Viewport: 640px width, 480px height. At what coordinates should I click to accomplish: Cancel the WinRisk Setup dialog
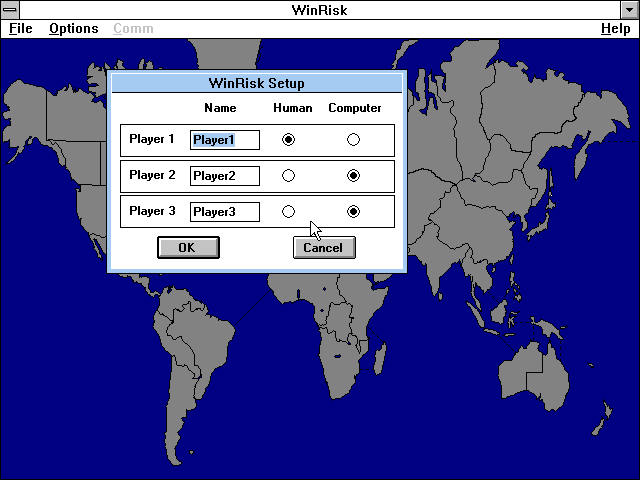pyautogui.click(x=324, y=247)
